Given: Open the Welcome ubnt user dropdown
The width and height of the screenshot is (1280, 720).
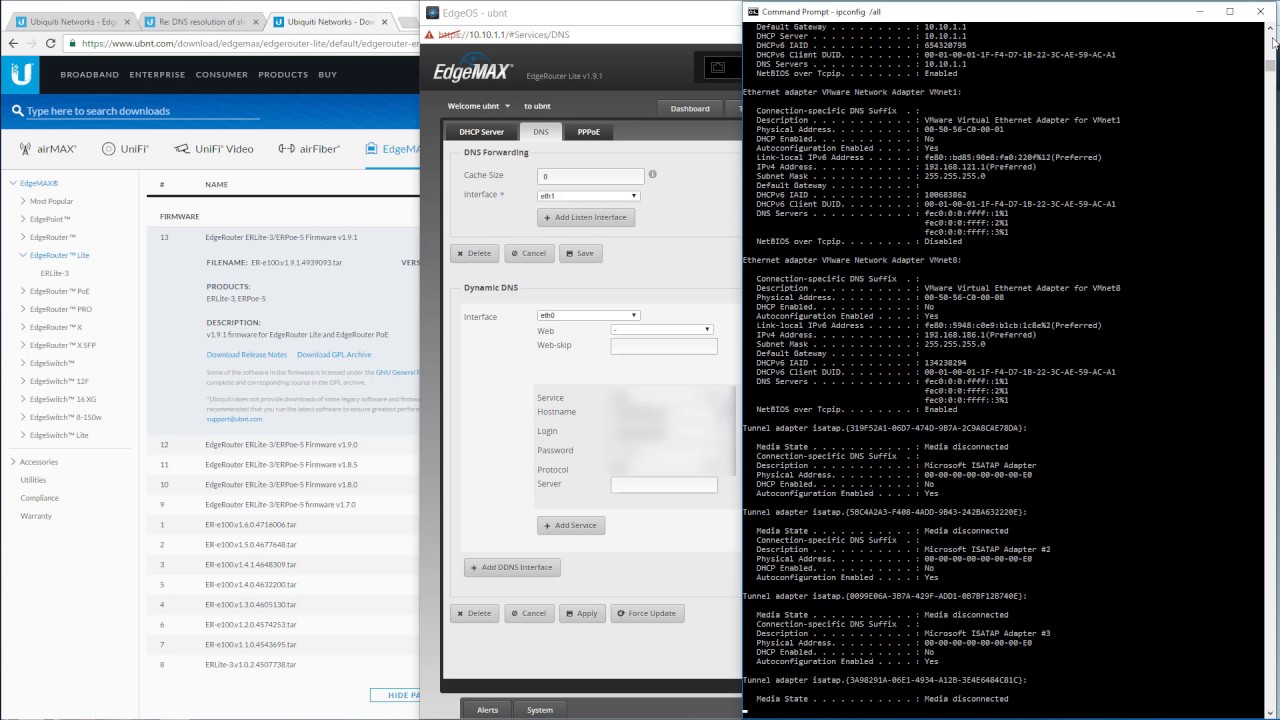Looking at the screenshot, I should [479, 106].
